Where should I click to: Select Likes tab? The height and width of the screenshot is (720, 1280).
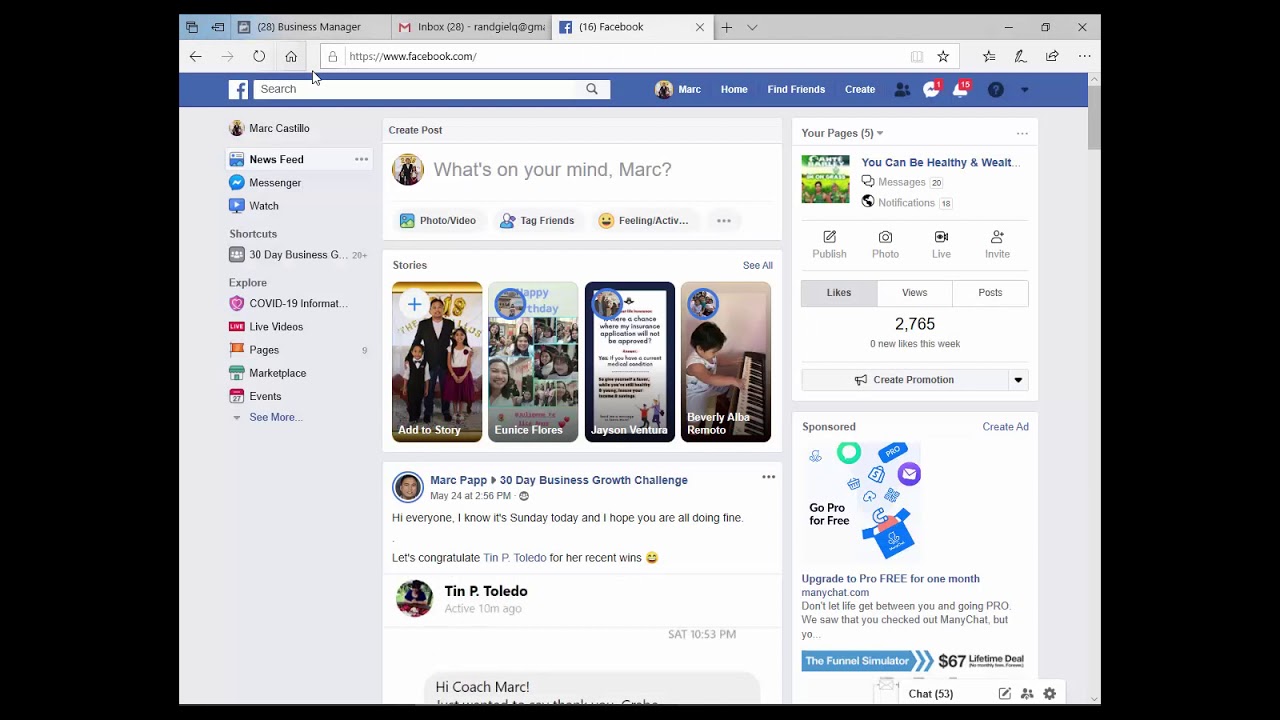(839, 293)
